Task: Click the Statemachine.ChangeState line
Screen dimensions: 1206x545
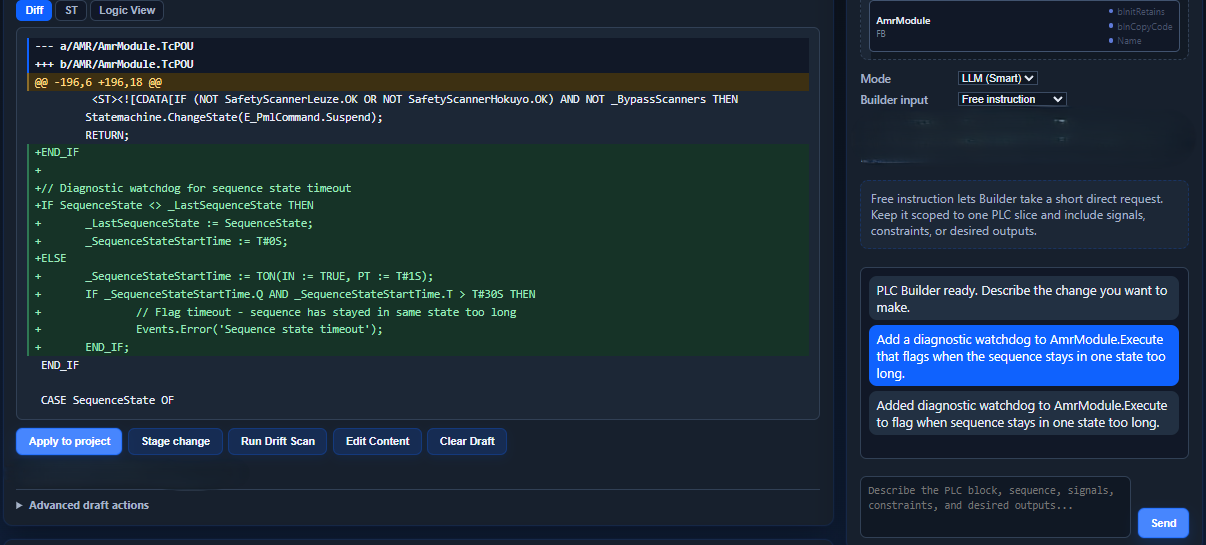Action: [418, 117]
